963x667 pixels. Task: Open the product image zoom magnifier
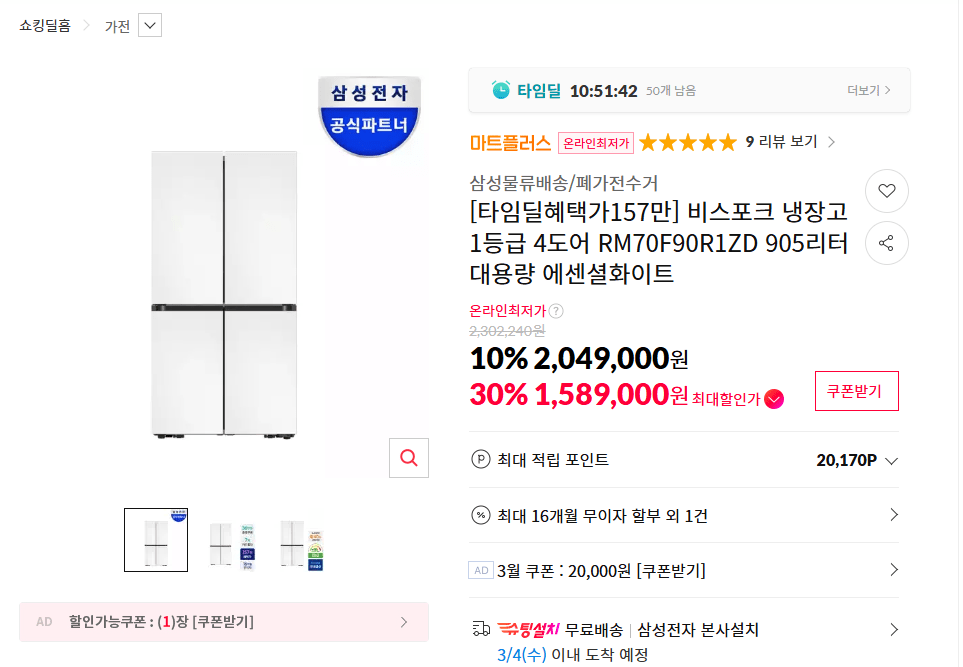(x=408, y=458)
